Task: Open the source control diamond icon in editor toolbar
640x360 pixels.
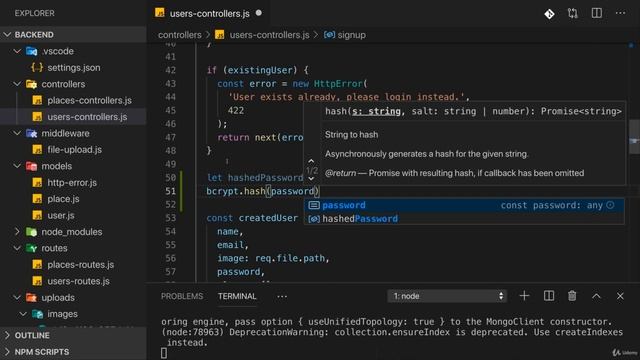Action: (549, 13)
